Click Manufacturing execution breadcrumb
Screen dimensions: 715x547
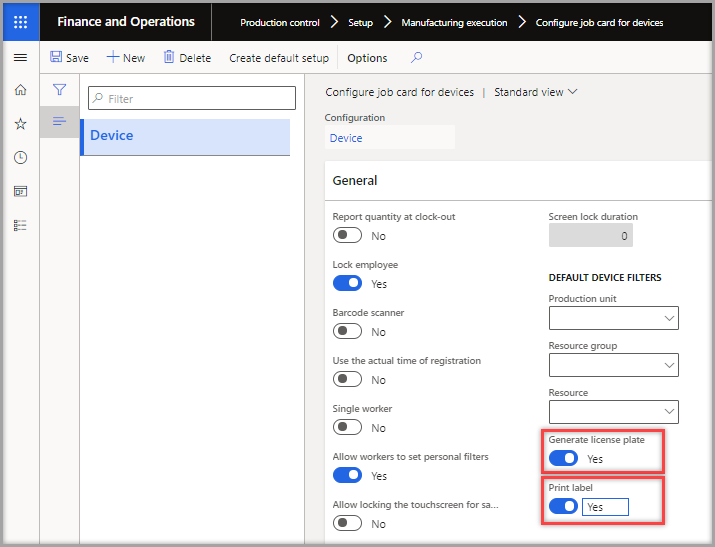click(x=454, y=22)
